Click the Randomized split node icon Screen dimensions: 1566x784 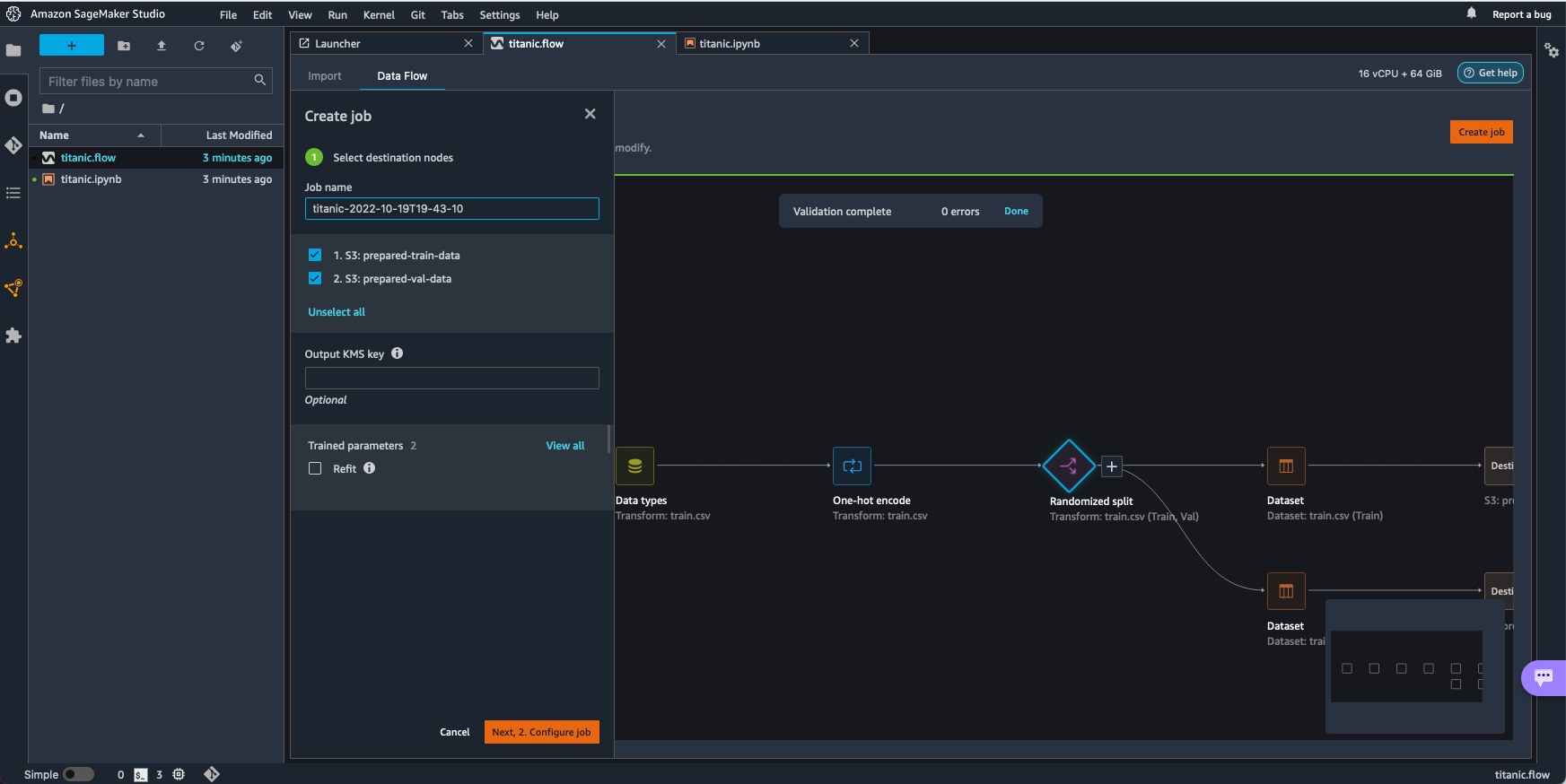click(x=1068, y=466)
